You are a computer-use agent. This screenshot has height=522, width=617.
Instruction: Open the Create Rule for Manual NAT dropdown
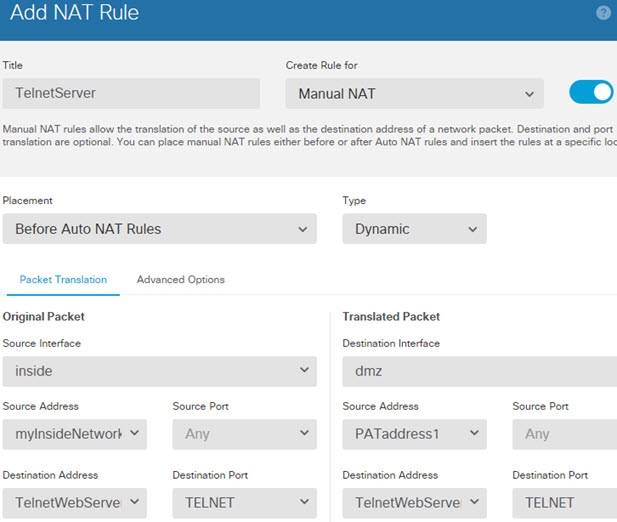pyautogui.click(x=414, y=93)
